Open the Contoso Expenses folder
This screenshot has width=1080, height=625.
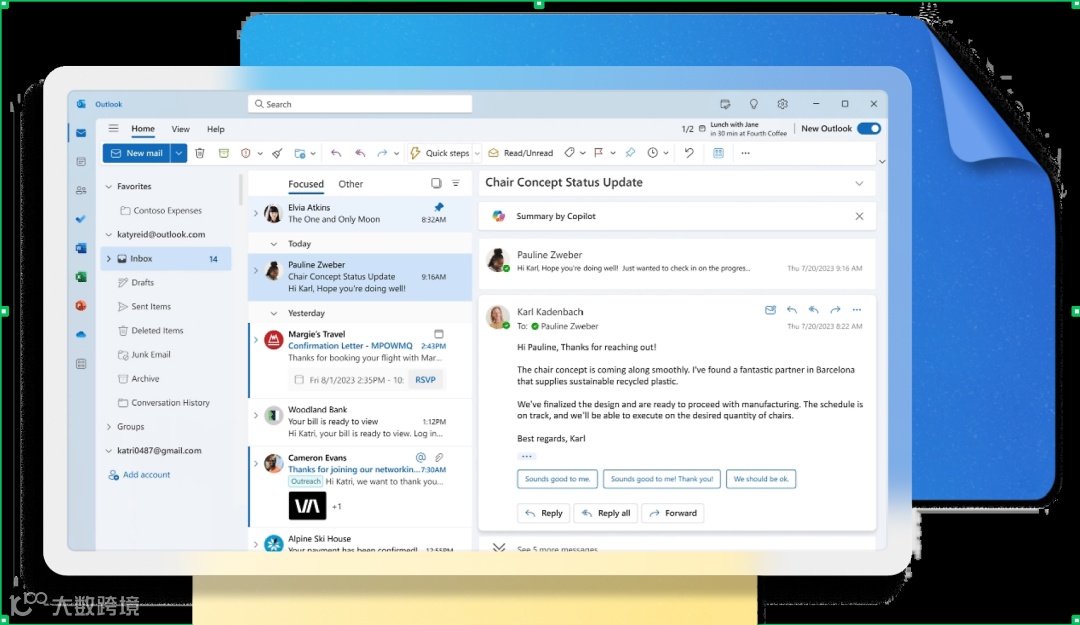[161, 211]
